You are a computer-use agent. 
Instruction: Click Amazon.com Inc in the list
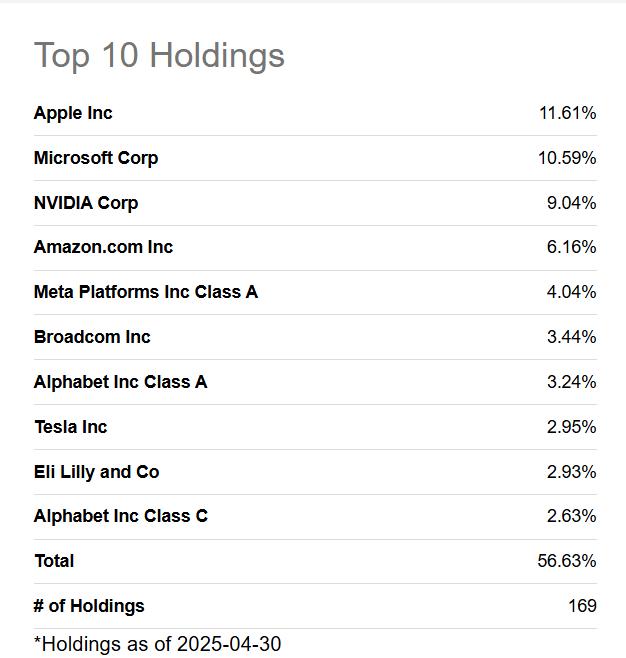103,247
